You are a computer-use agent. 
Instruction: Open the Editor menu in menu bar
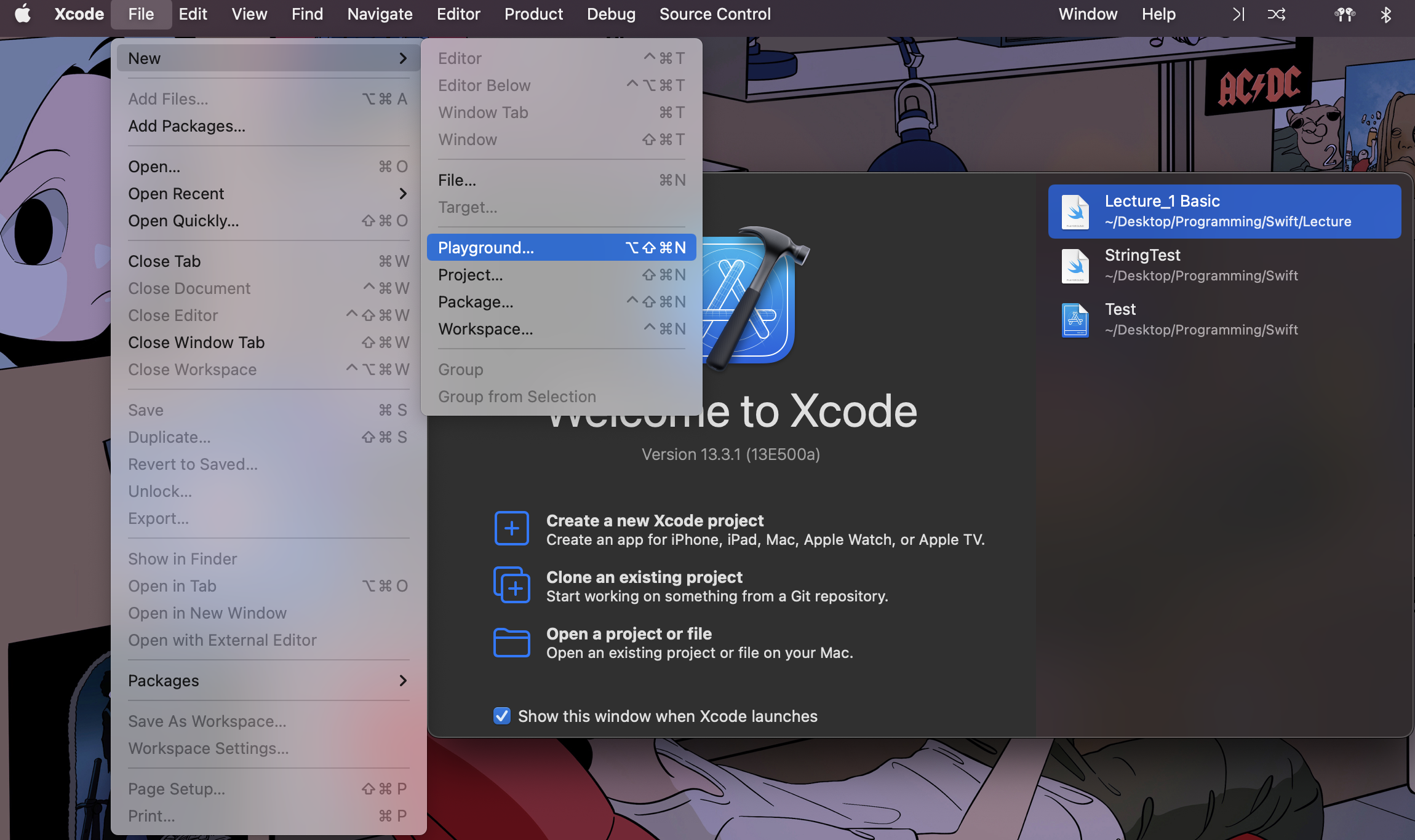pyautogui.click(x=458, y=14)
